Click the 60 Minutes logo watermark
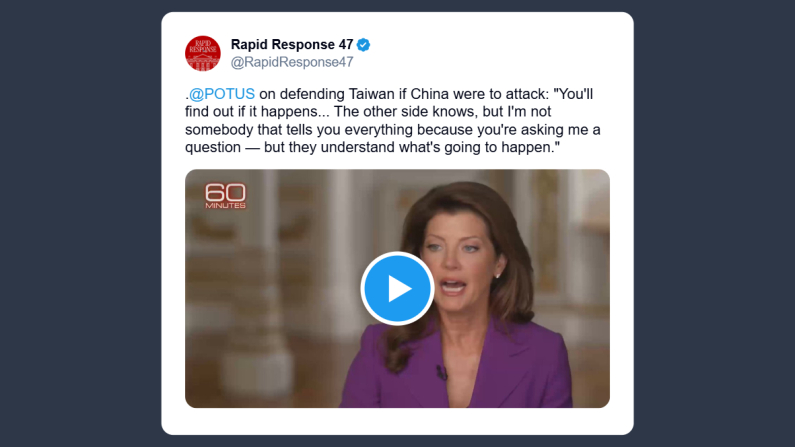The width and height of the screenshot is (795, 447). click(225, 196)
